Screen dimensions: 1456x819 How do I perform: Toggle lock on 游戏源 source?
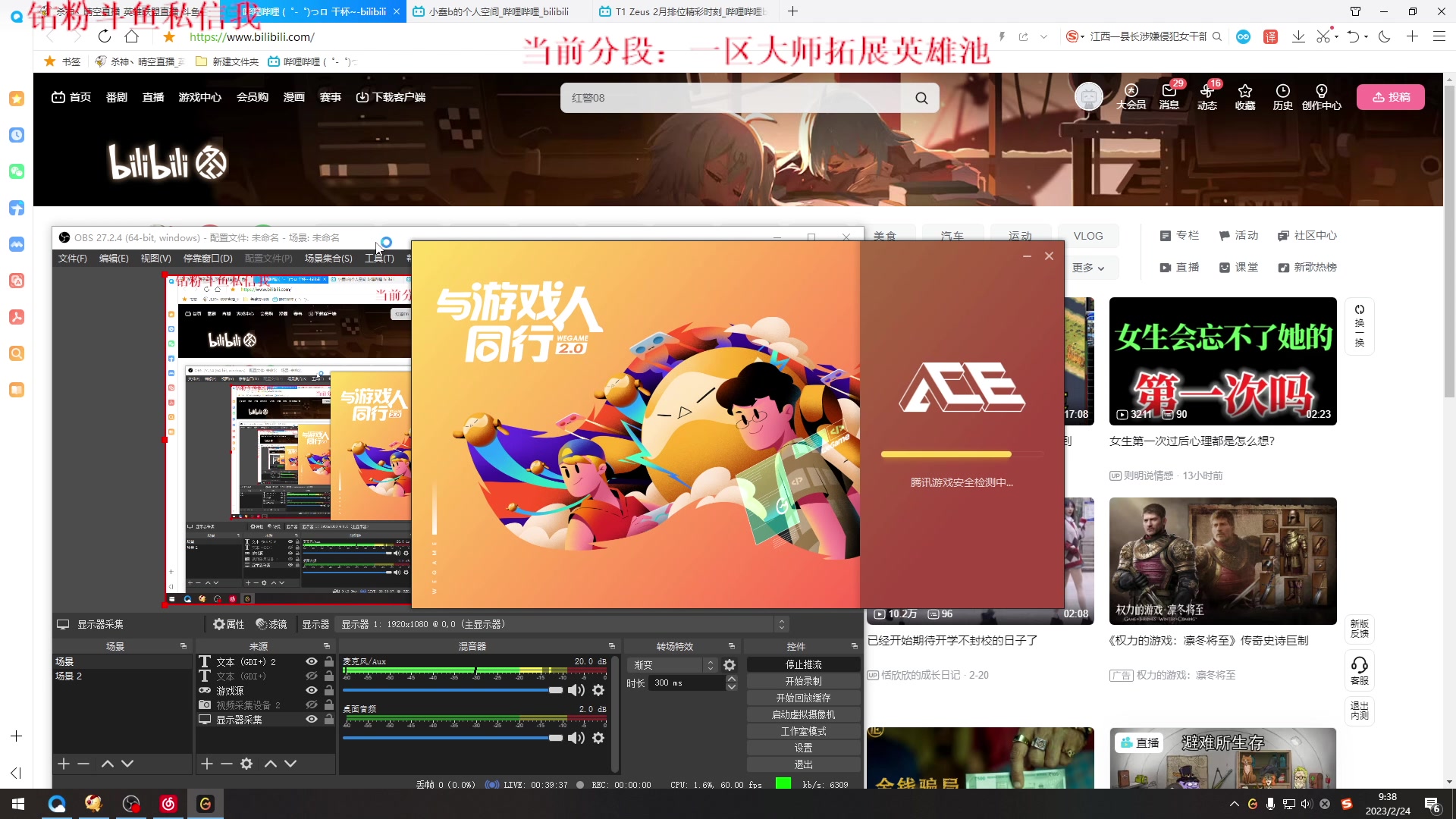pos(329,690)
